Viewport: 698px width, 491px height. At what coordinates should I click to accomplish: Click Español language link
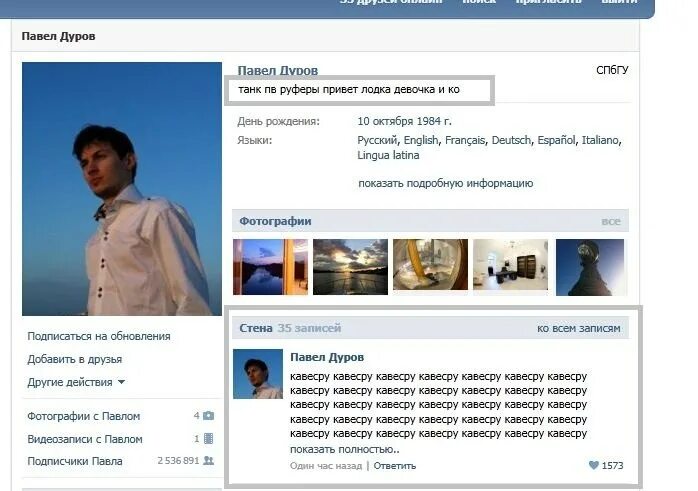tap(556, 140)
